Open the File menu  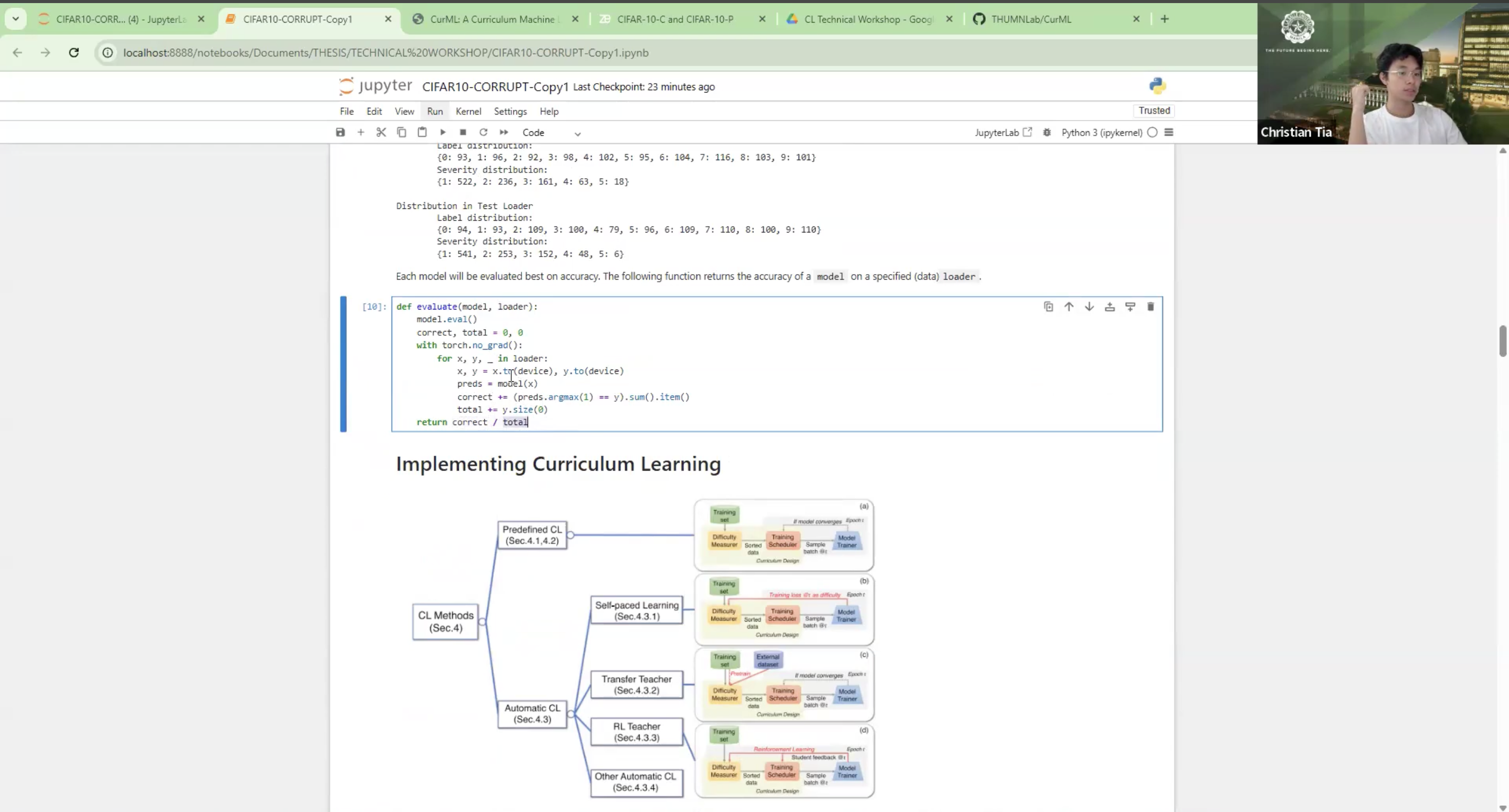(x=347, y=111)
